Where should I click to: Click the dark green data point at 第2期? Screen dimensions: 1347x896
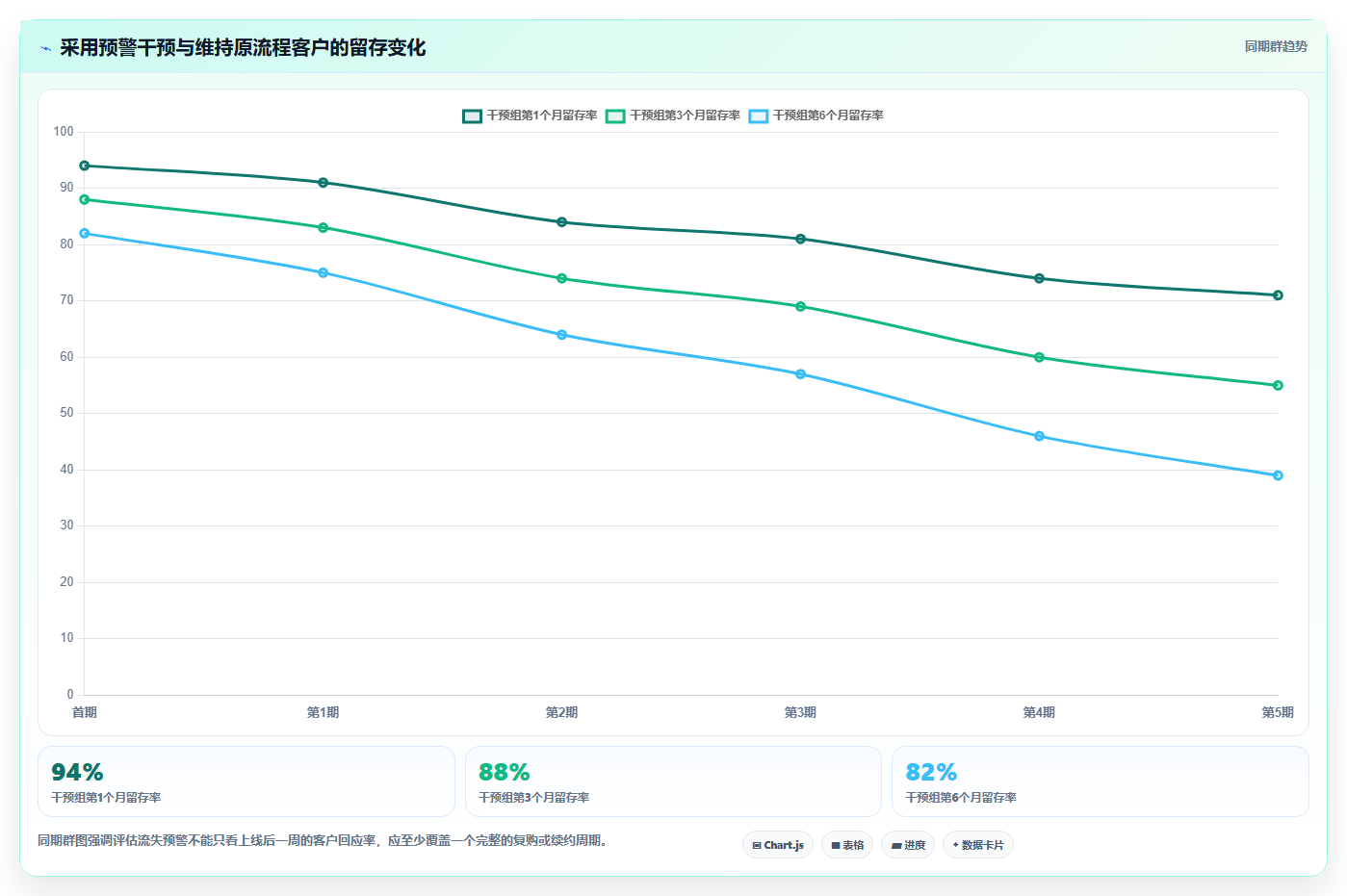pos(562,222)
